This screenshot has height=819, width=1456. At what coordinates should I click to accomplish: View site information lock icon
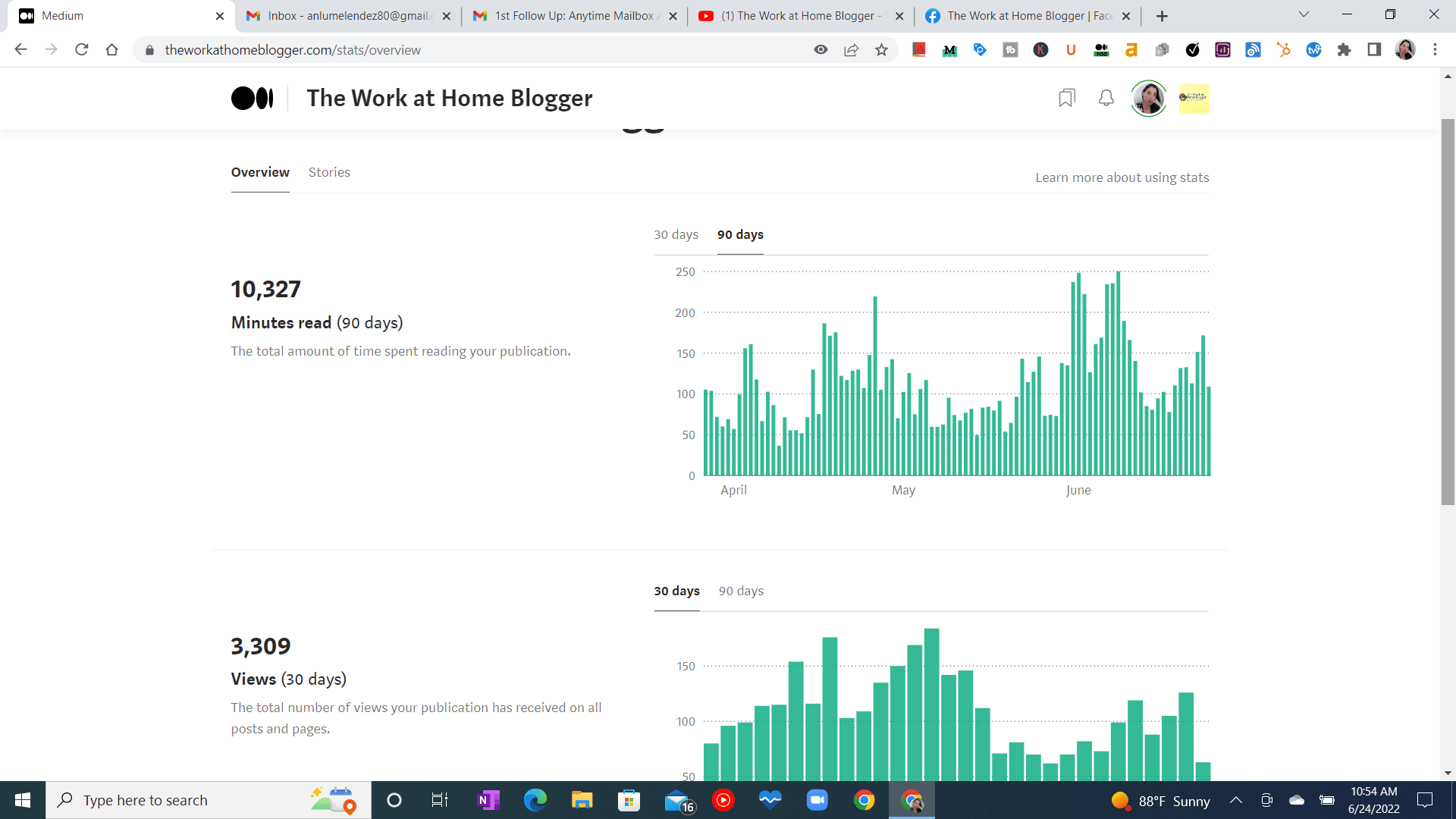pos(149,50)
